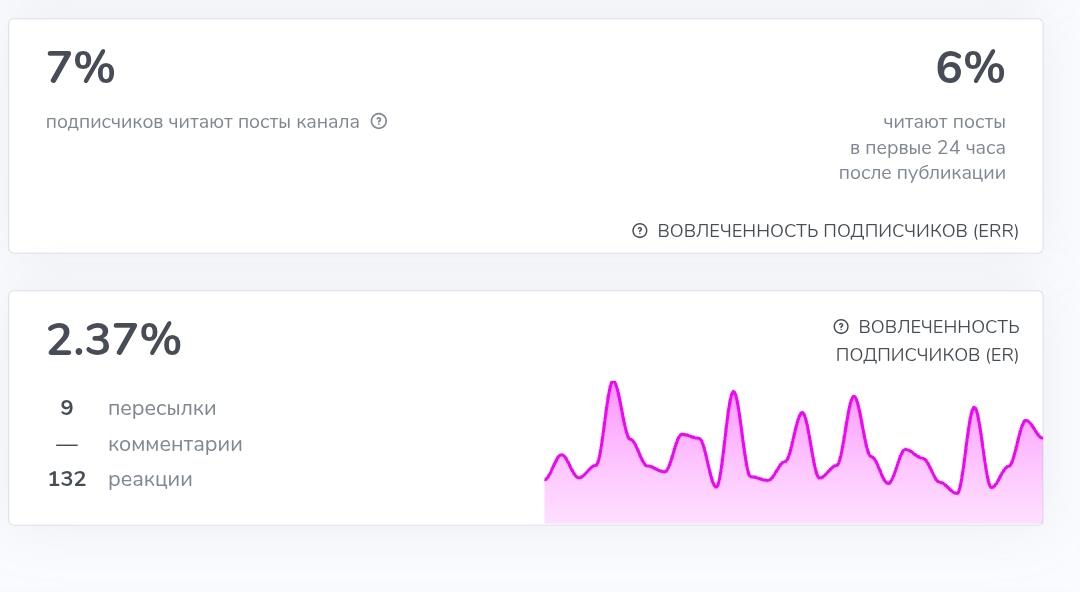Image resolution: width=1080 pixels, height=592 pixels.
Task: Click the 2.37% engagement rate figure
Action: pyautogui.click(x=114, y=340)
